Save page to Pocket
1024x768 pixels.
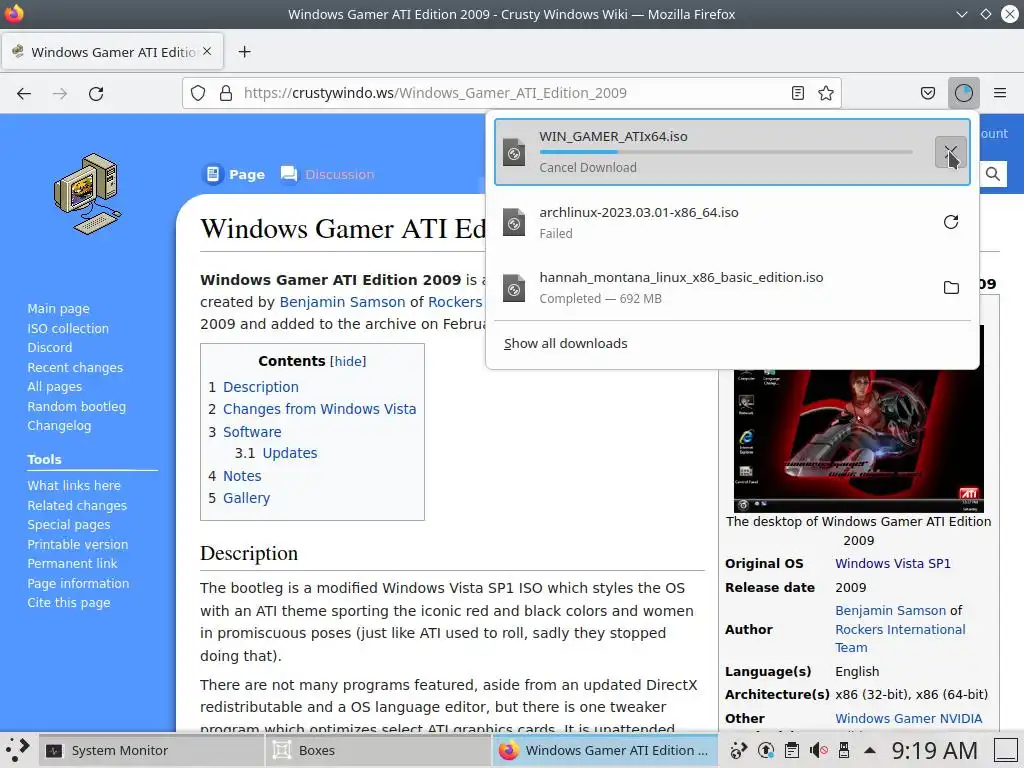click(x=927, y=93)
